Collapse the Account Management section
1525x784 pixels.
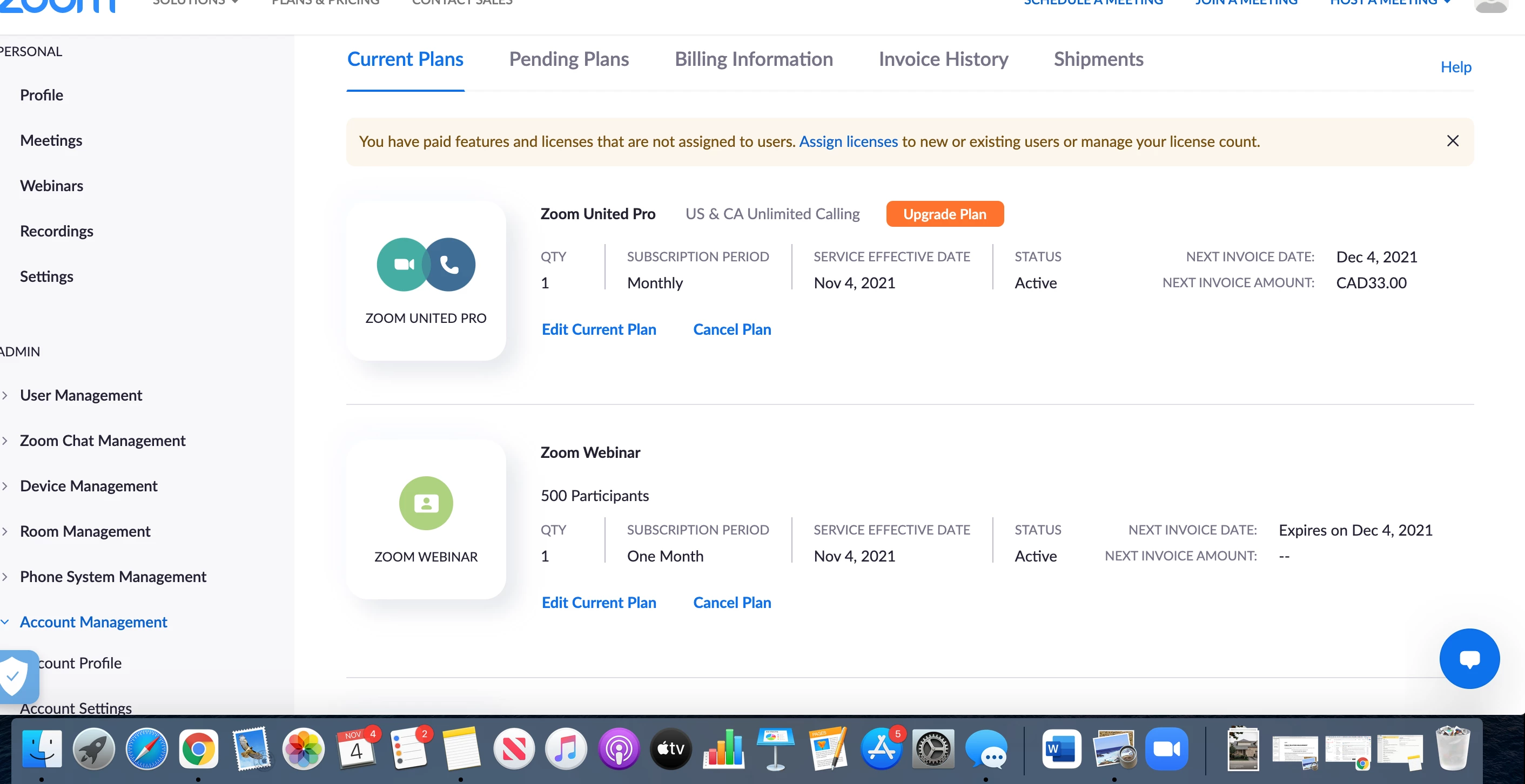click(93, 622)
